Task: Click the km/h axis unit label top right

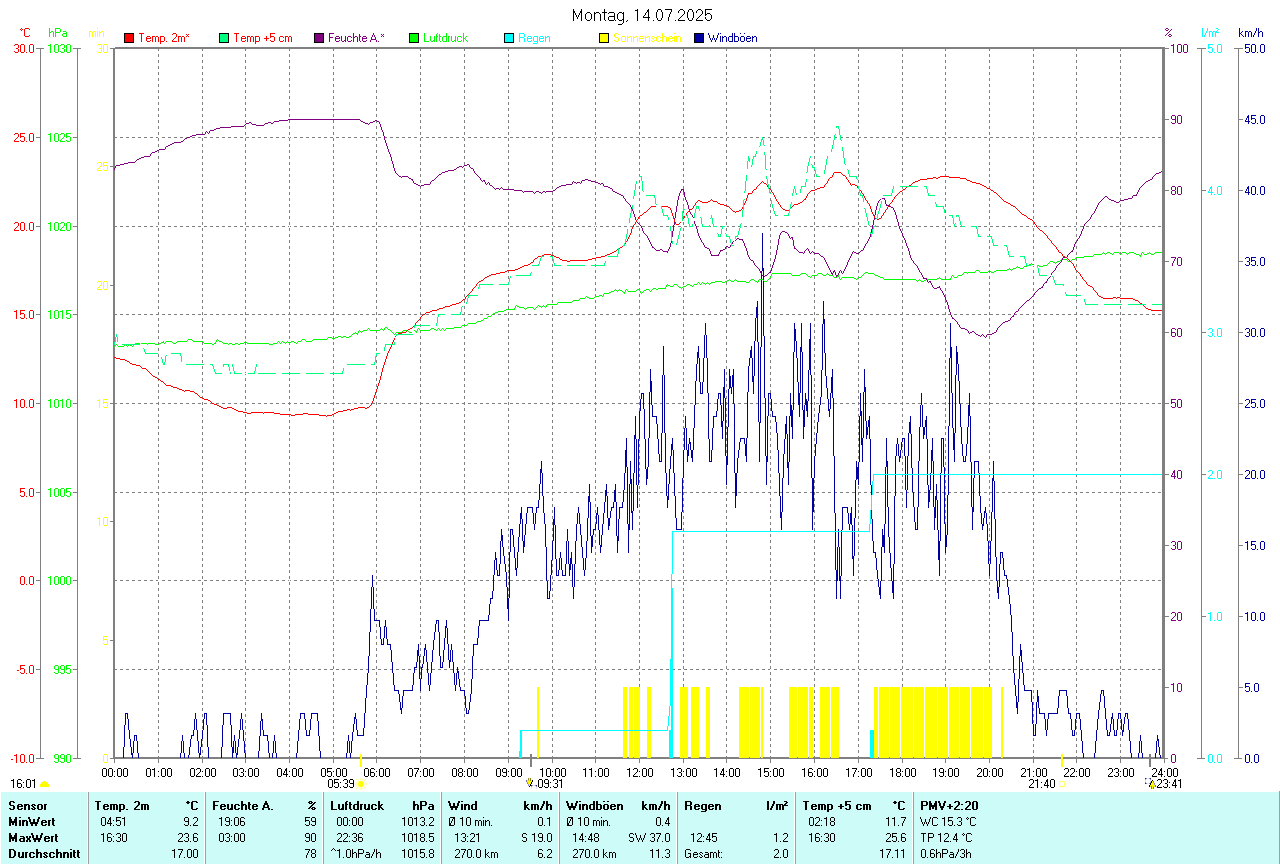Action: point(1251,33)
